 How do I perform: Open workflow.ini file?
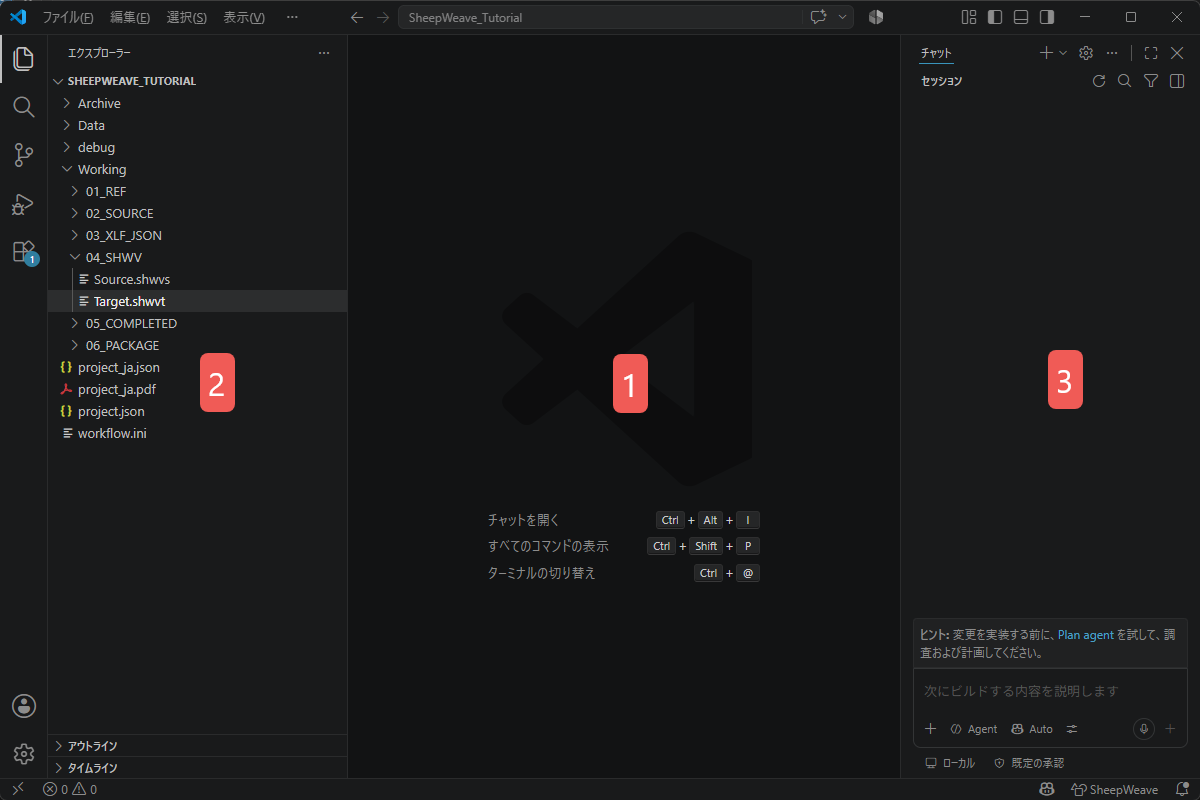pos(197,433)
